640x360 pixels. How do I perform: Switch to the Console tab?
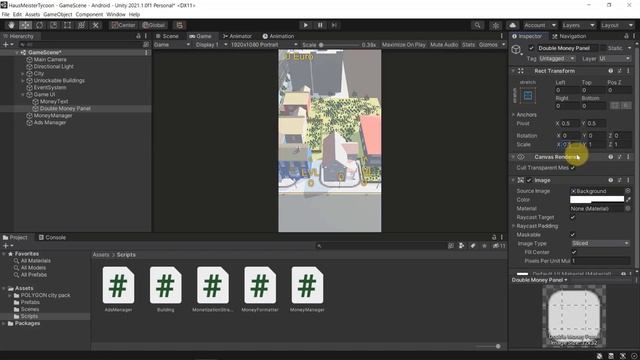pos(52,237)
